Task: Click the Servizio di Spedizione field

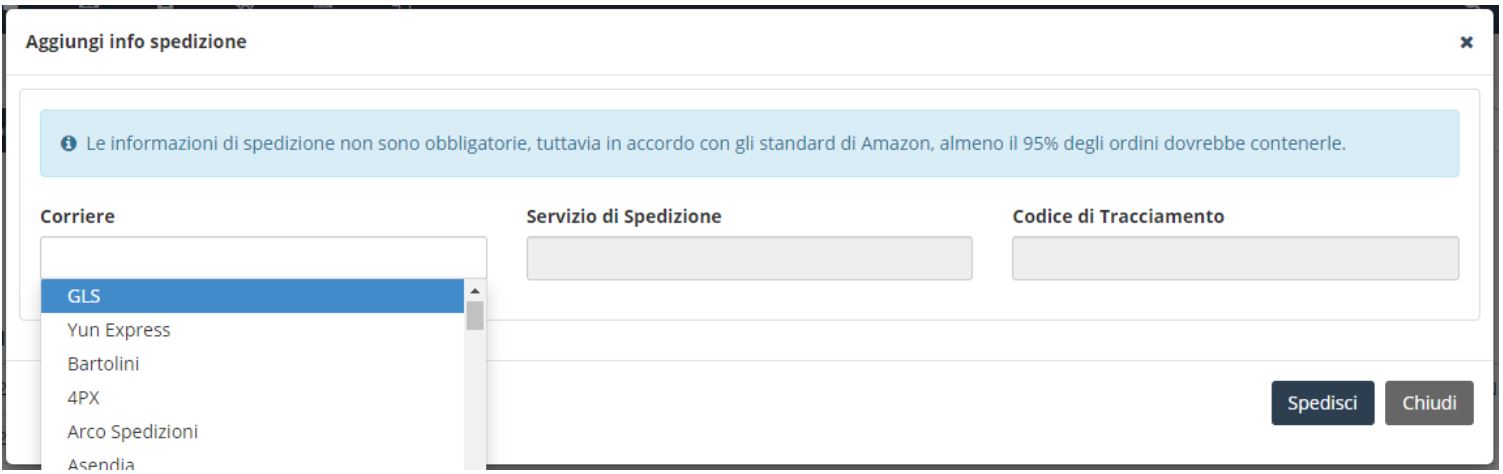Action: click(749, 258)
